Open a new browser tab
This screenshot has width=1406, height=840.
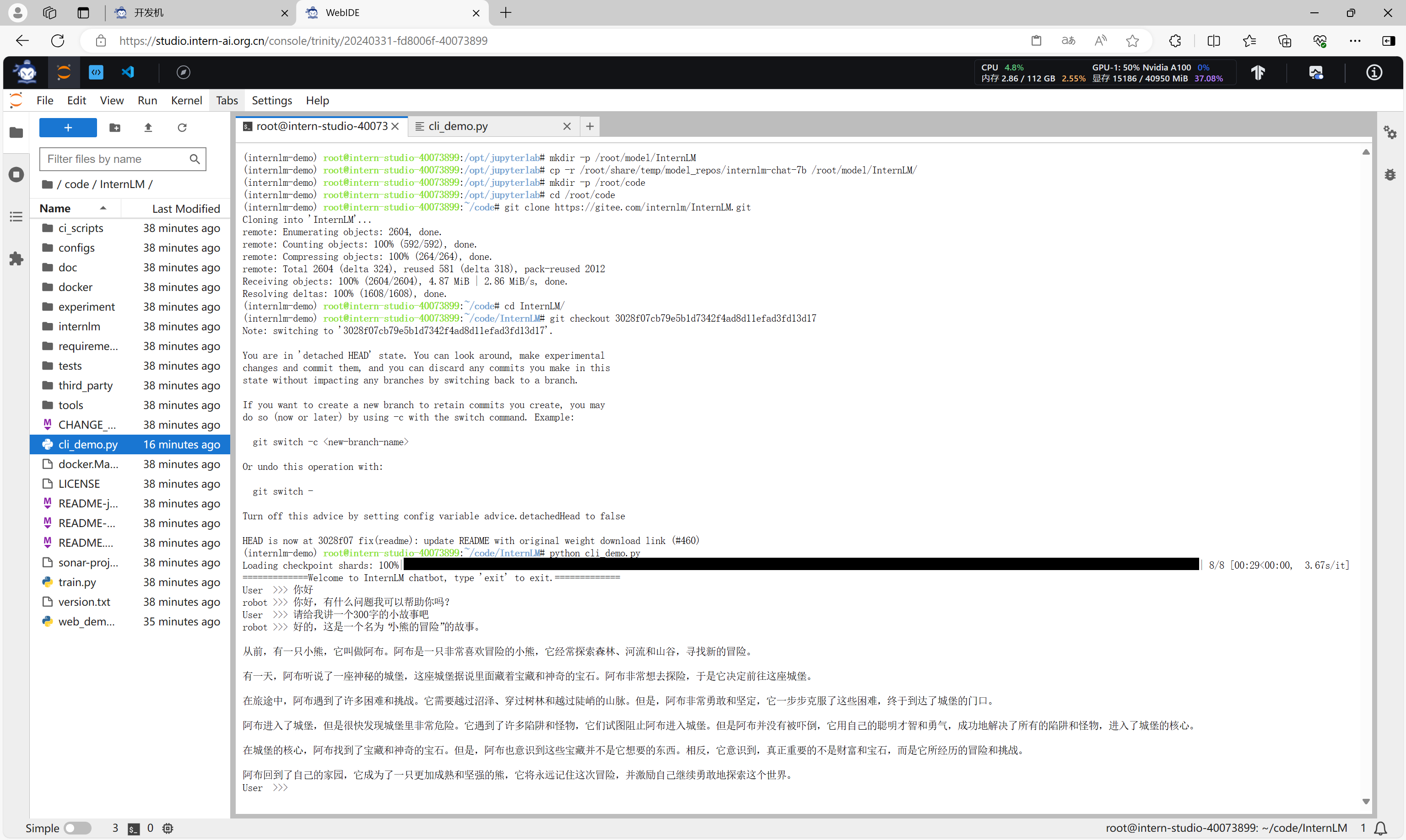(x=506, y=12)
